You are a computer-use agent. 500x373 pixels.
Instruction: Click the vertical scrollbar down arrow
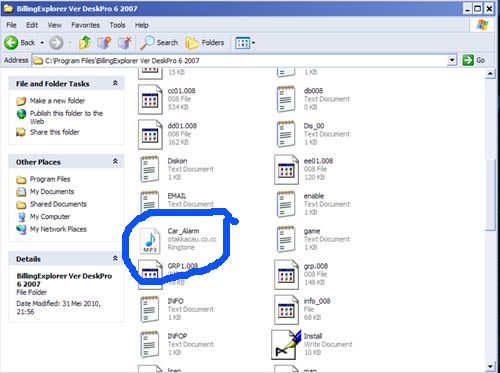[x=490, y=367]
